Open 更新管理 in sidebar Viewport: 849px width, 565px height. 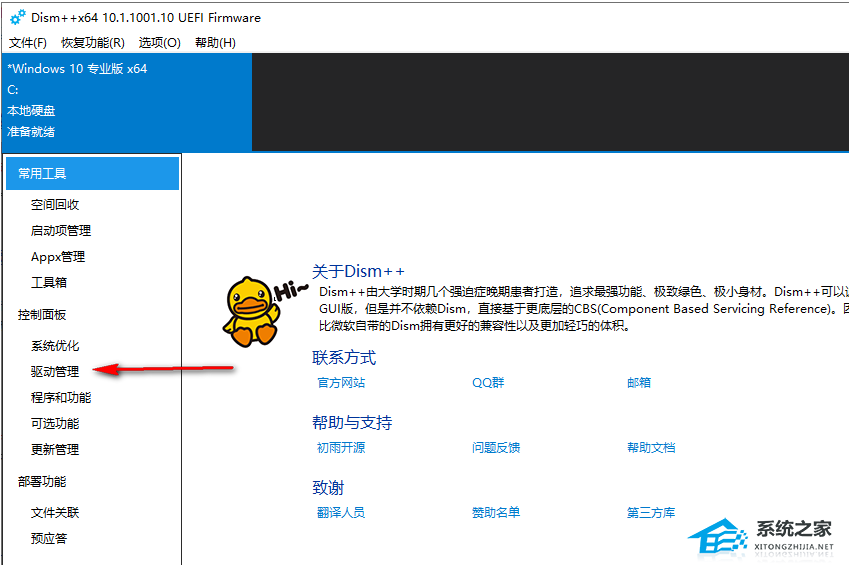click(x=55, y=450)
